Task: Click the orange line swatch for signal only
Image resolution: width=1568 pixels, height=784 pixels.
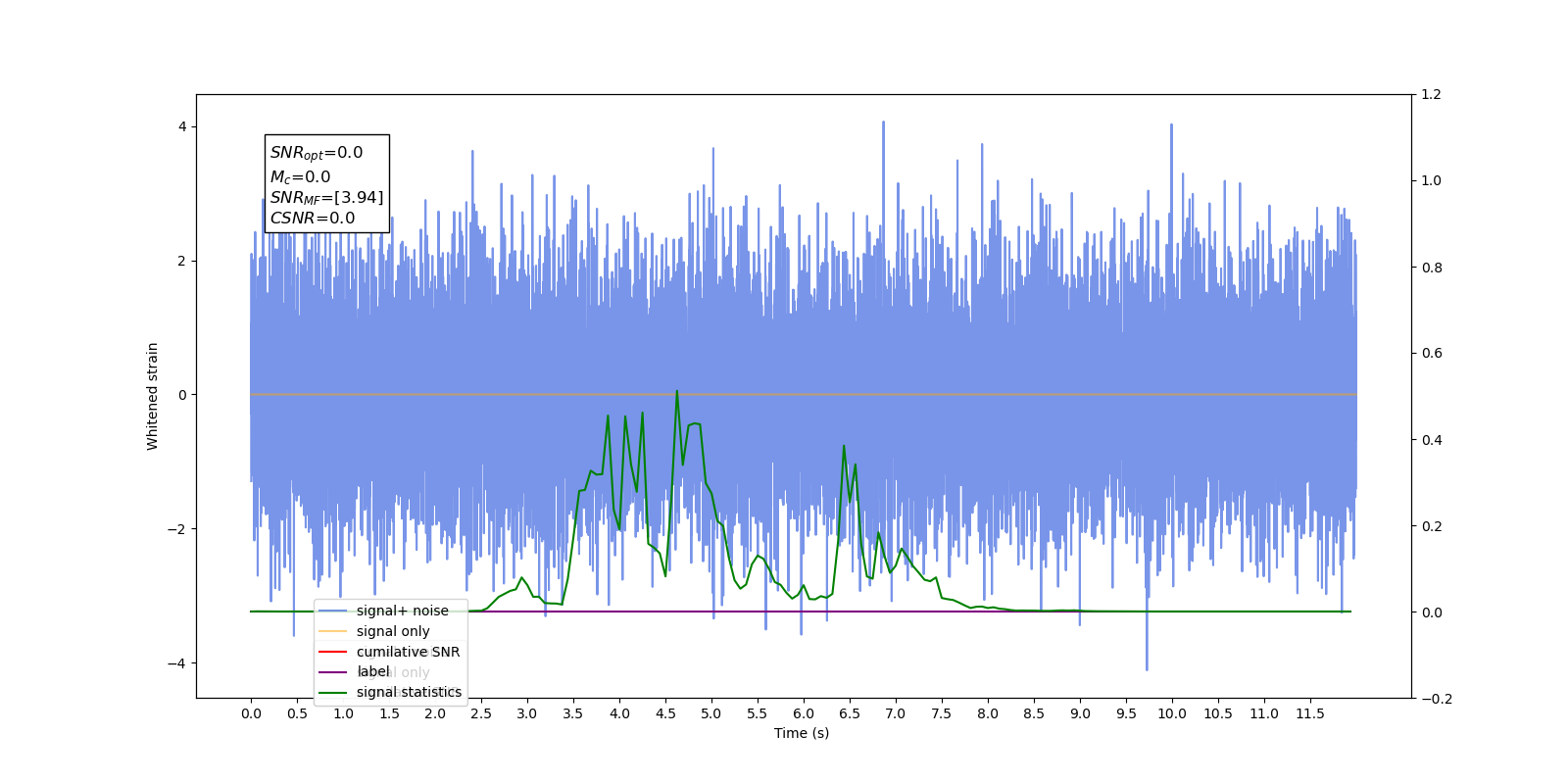Action: click(x=333, y=631)
